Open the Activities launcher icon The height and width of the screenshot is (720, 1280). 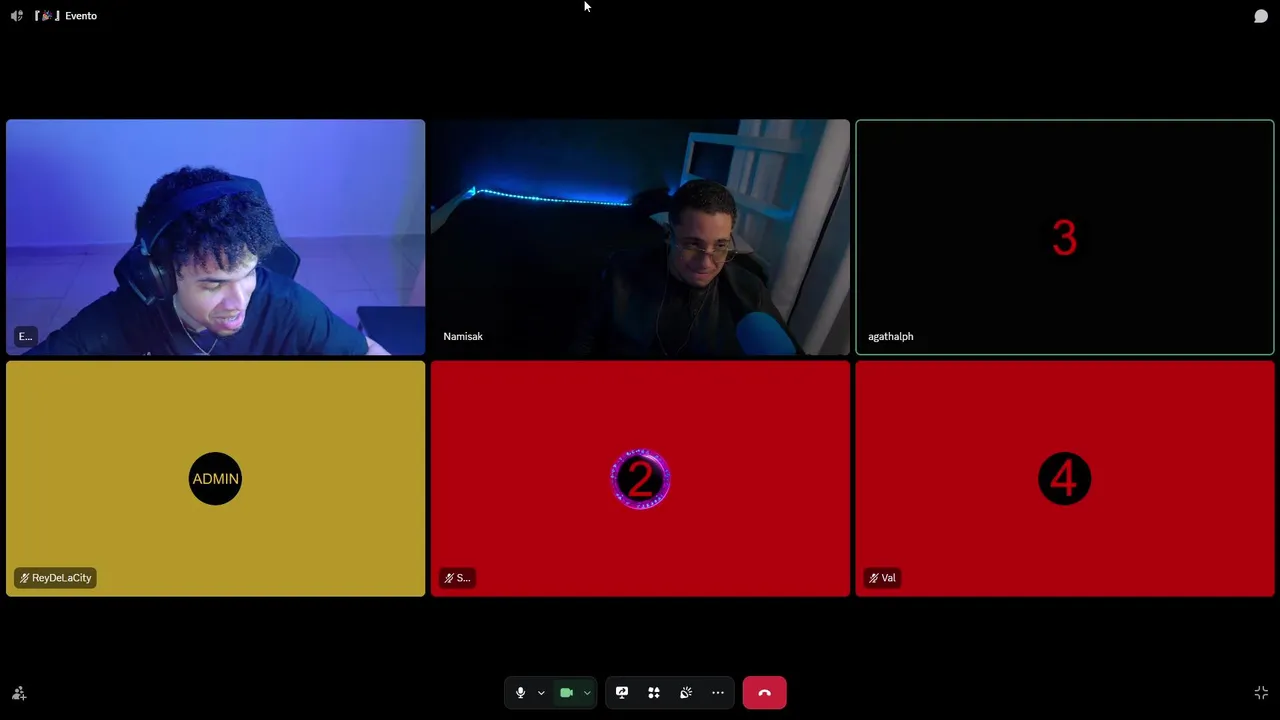tap(654, 693)
